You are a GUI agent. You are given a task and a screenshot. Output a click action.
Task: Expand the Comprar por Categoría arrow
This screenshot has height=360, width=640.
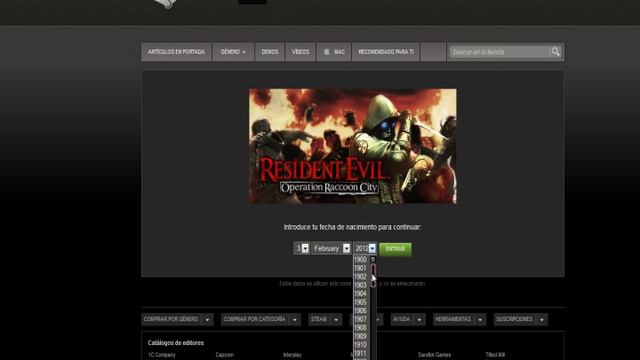[295, 320]
